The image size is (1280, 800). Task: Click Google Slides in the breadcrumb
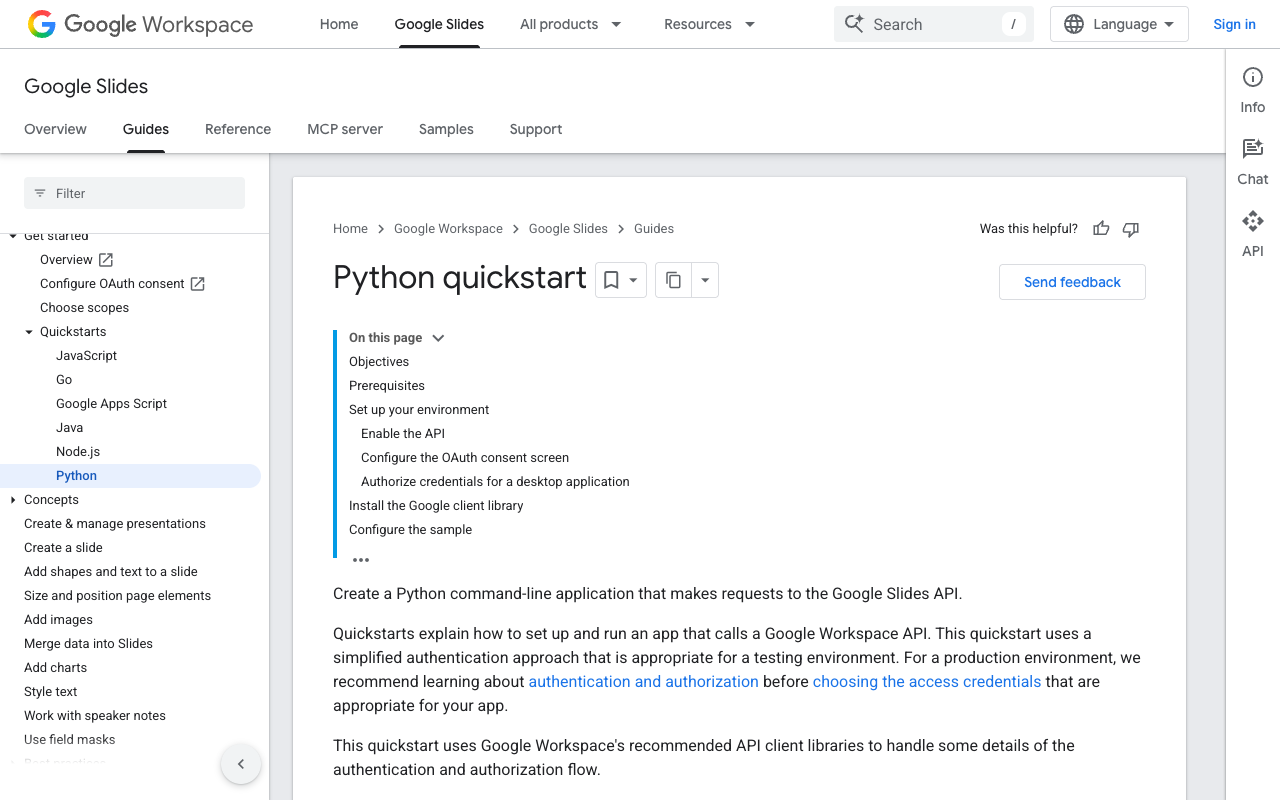568,229
